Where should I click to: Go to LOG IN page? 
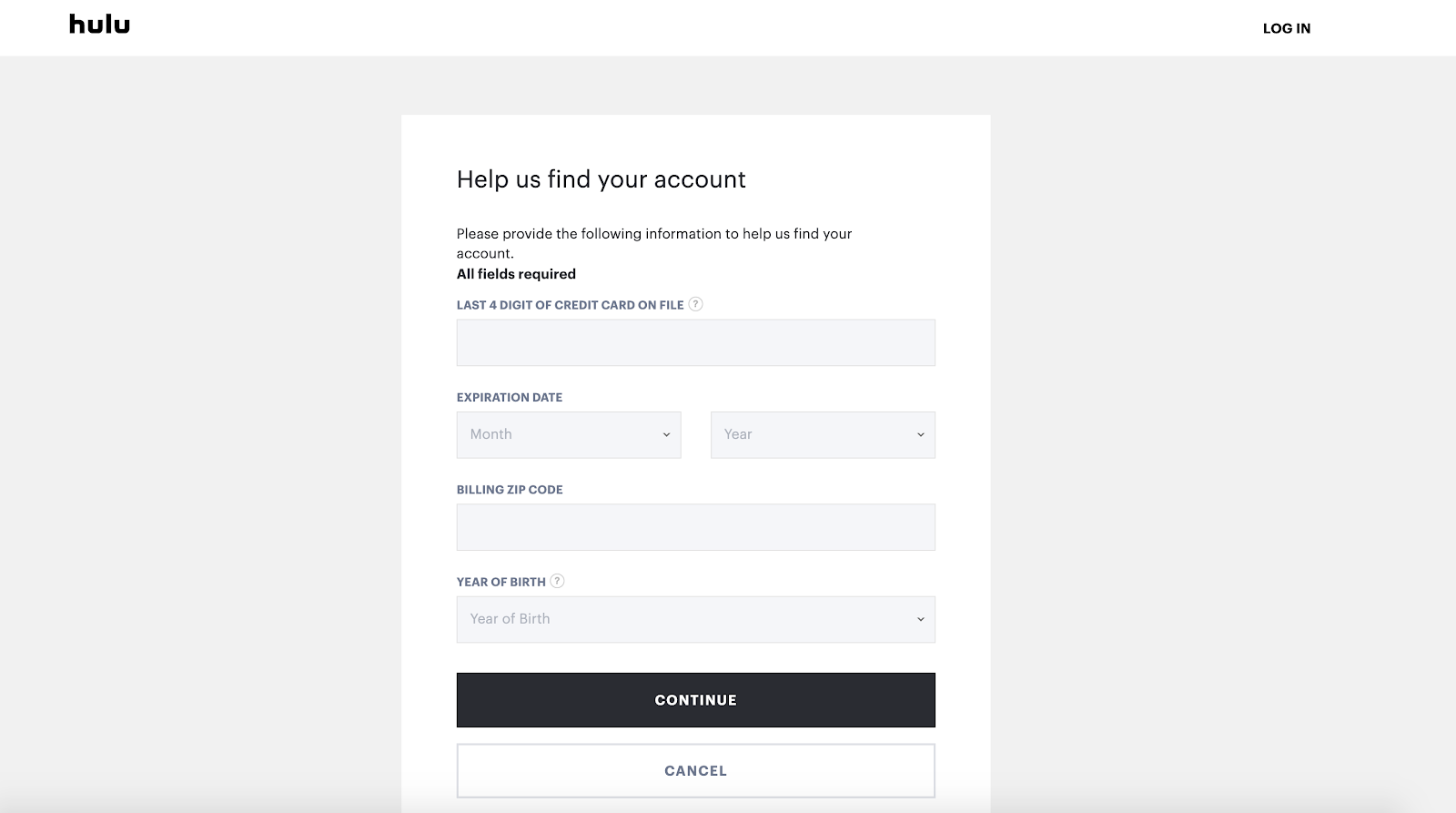point(1286,28)
